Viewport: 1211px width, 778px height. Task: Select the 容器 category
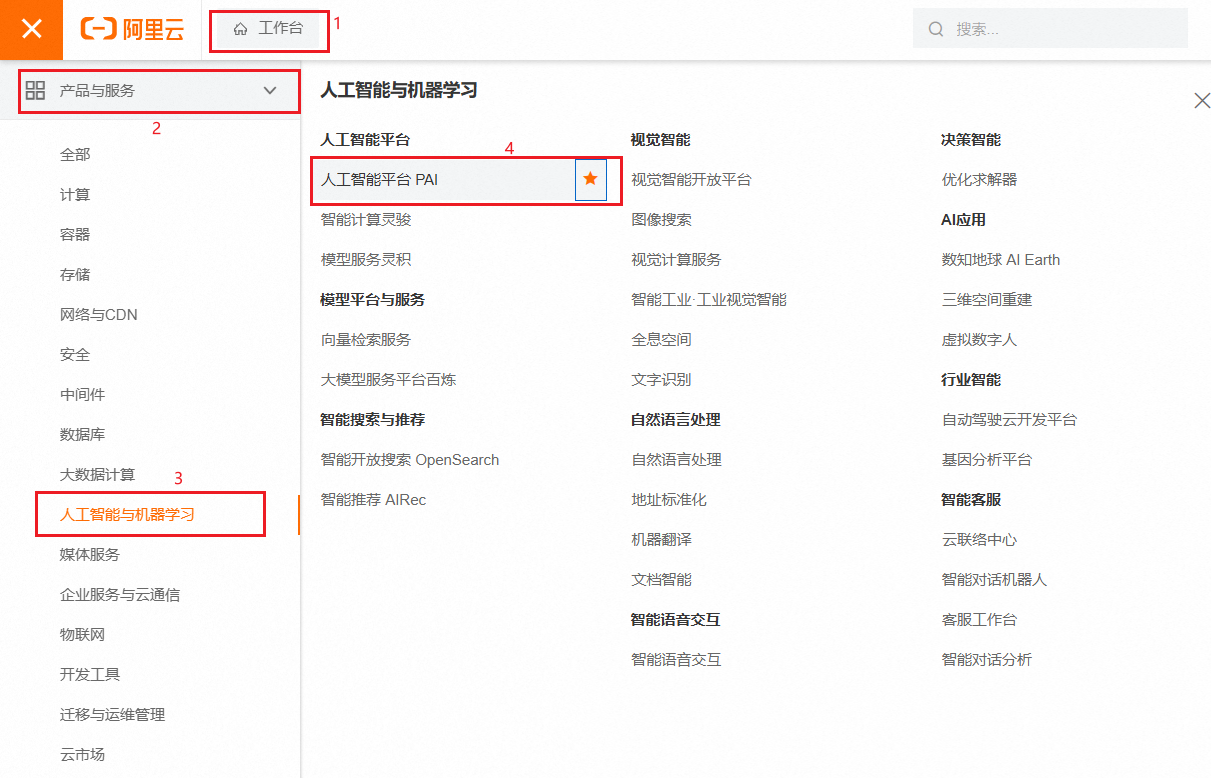pos(75,235)
